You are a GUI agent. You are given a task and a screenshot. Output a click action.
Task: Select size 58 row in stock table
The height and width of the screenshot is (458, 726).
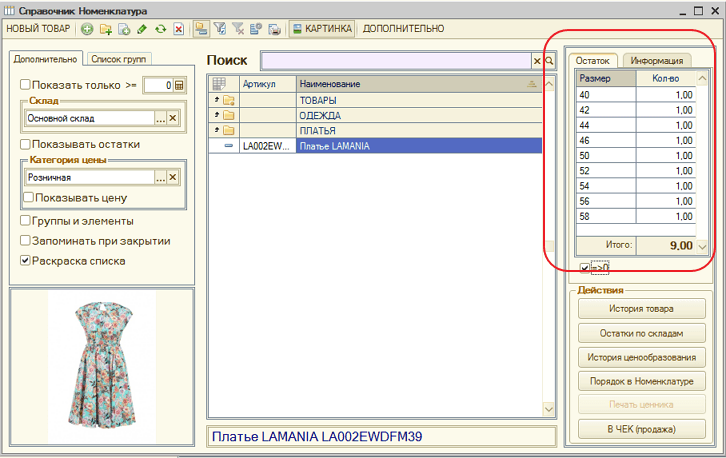tap(636, 216)
